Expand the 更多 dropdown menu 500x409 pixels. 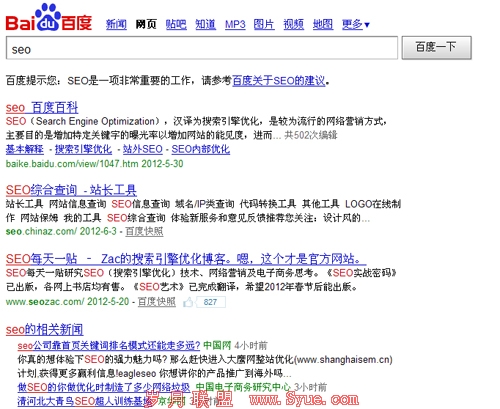[356, 24]
